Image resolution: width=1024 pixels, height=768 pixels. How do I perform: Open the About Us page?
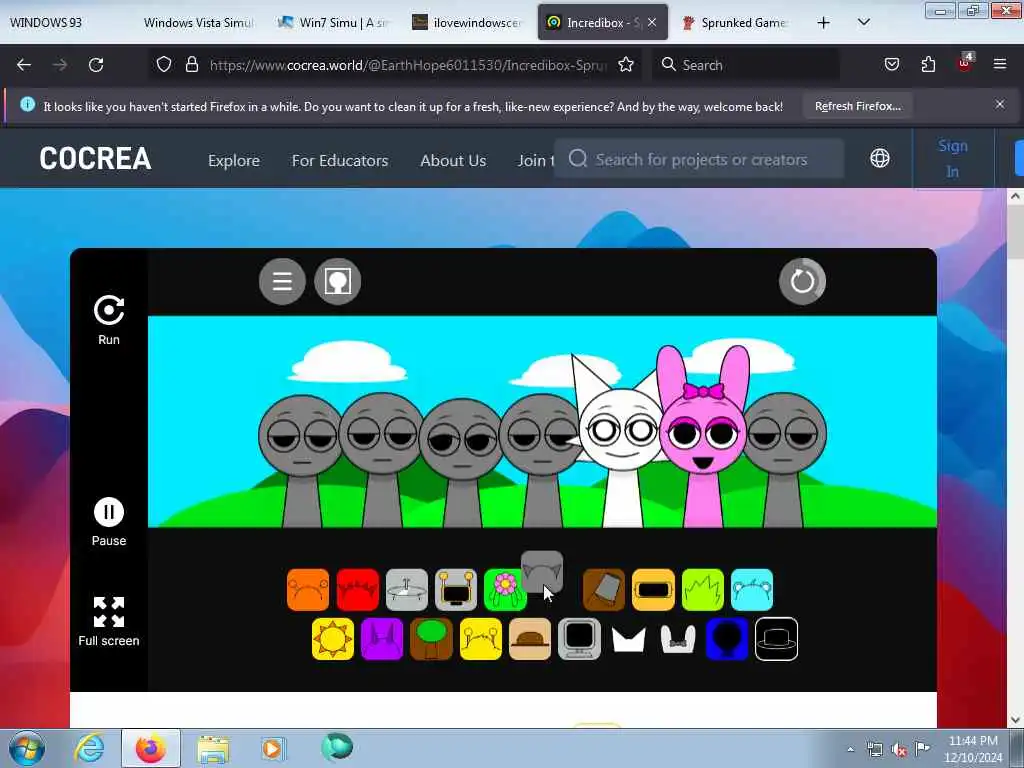pyautogui.click(x=453, y=160)
